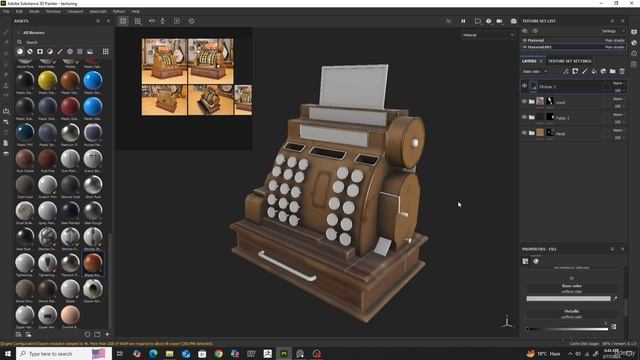Filter assets by environment maps icon
The height and width of the screenshot is (360, 640).
tap(90, 51)
